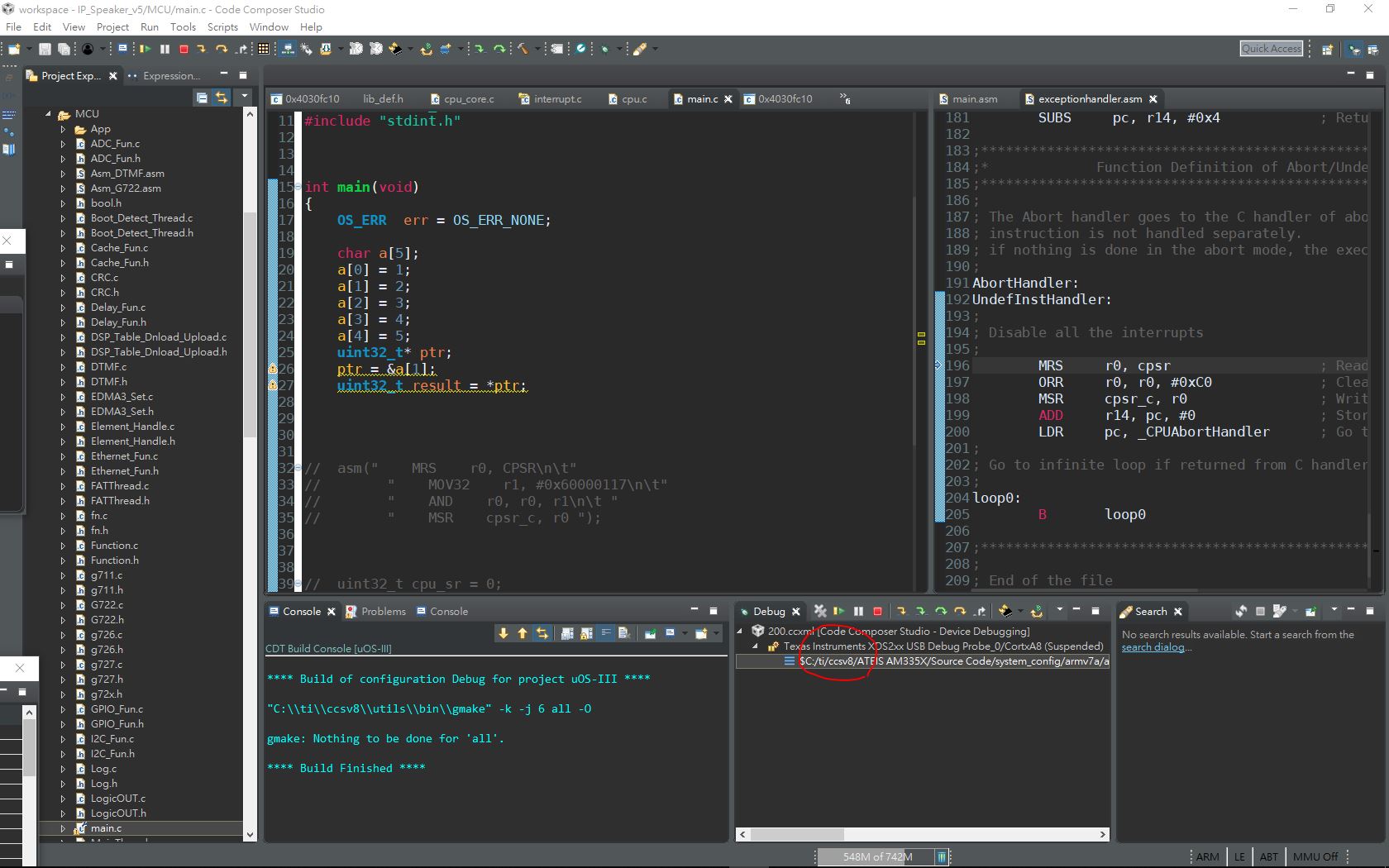1389x868 pixels.
Task: Open Project Explorer view menu dropdown
Action: coord(245,98)
